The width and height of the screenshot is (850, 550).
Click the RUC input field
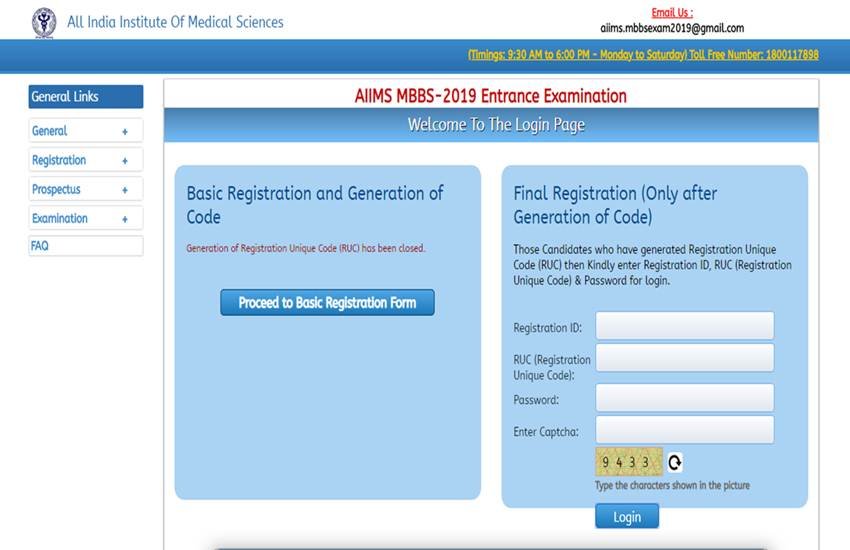(x=684, y=358)
